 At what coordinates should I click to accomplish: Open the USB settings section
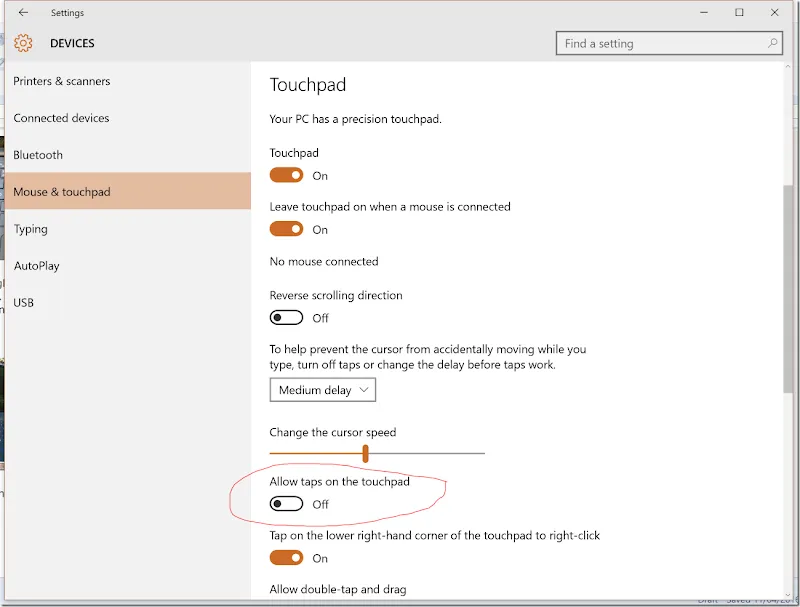pos(25,302)
